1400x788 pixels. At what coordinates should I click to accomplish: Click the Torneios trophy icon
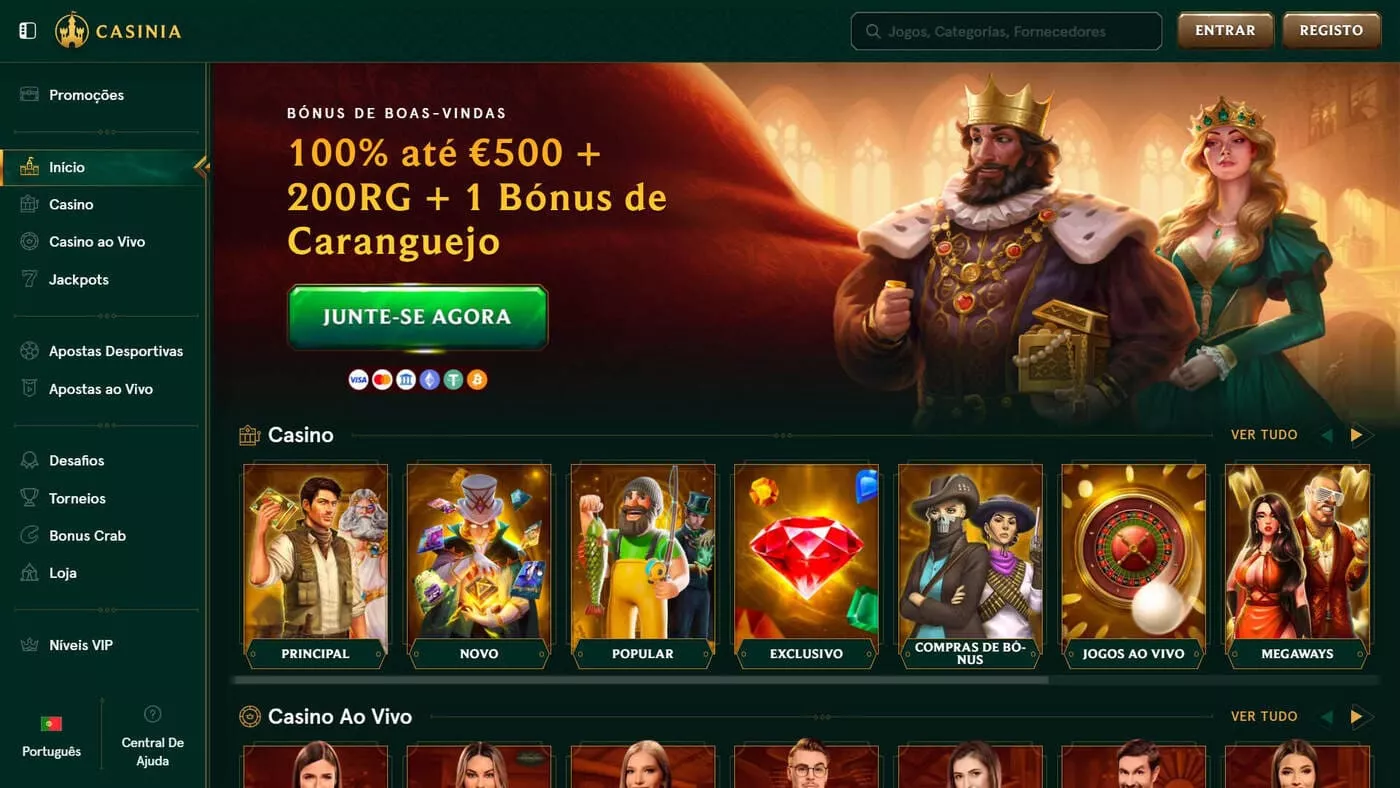(29, 498)
